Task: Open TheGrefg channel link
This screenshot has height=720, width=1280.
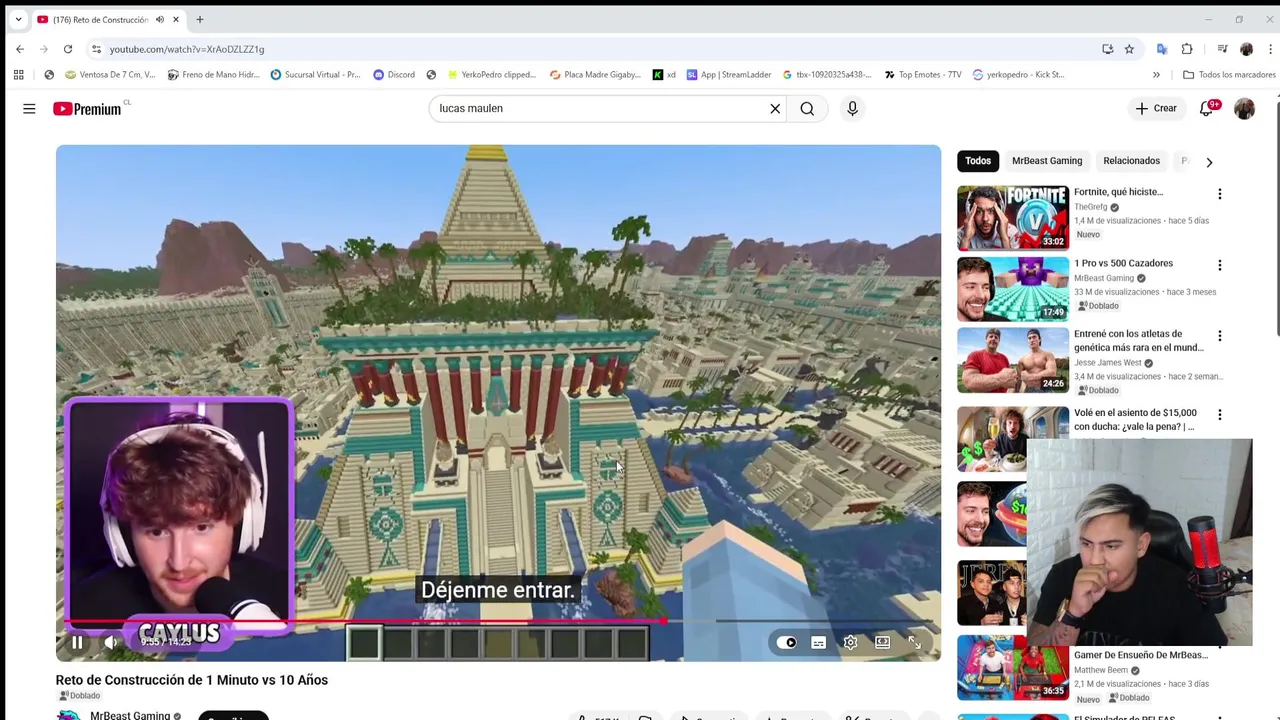Action: [x=1090, y=207]
